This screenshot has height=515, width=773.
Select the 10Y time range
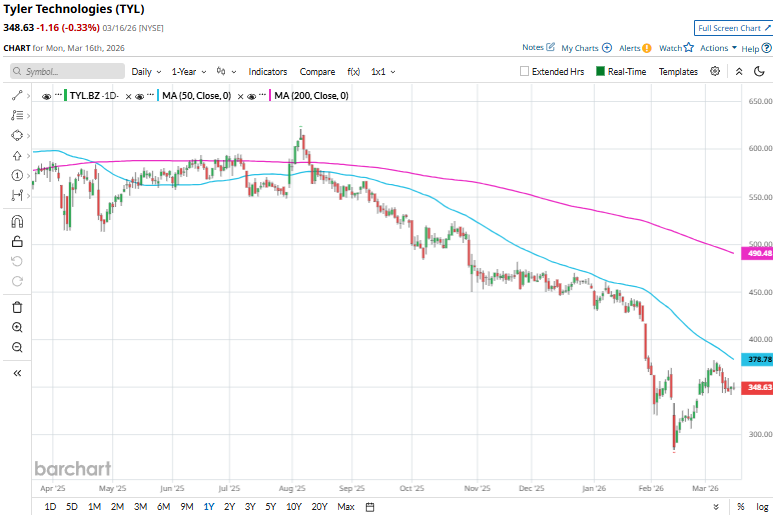(294, 507)
